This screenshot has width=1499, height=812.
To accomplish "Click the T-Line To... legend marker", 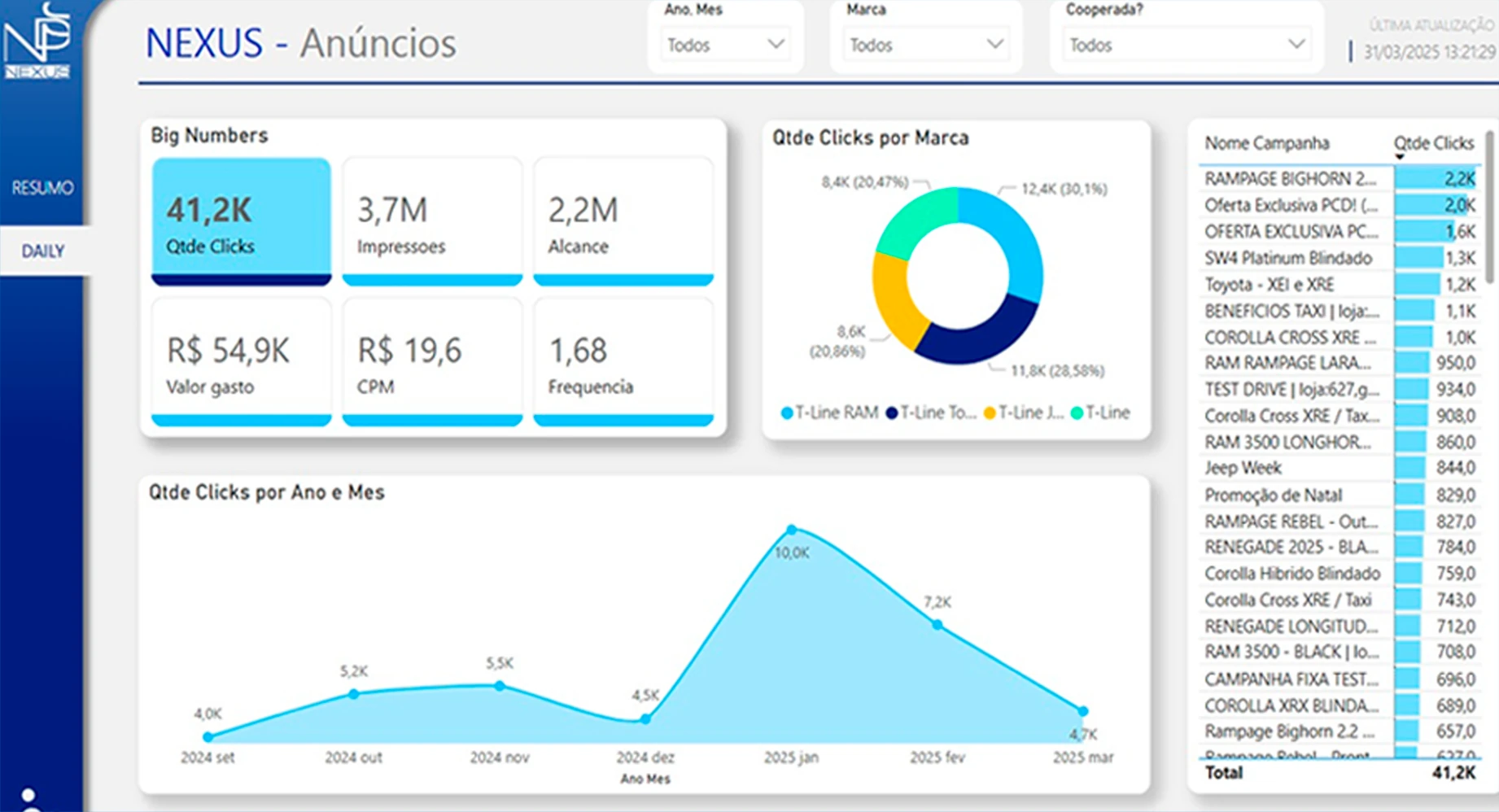I will coord(892,413).
